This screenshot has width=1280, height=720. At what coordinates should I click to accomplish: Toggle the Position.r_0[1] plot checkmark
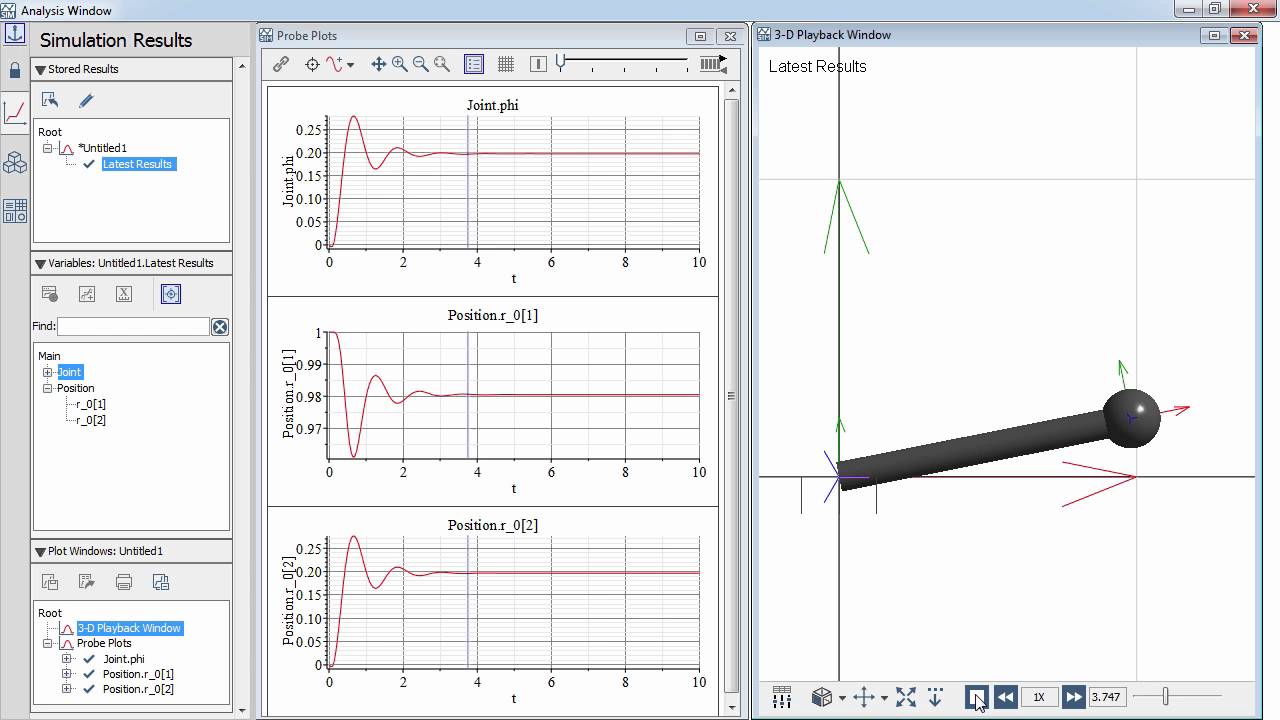89,674
